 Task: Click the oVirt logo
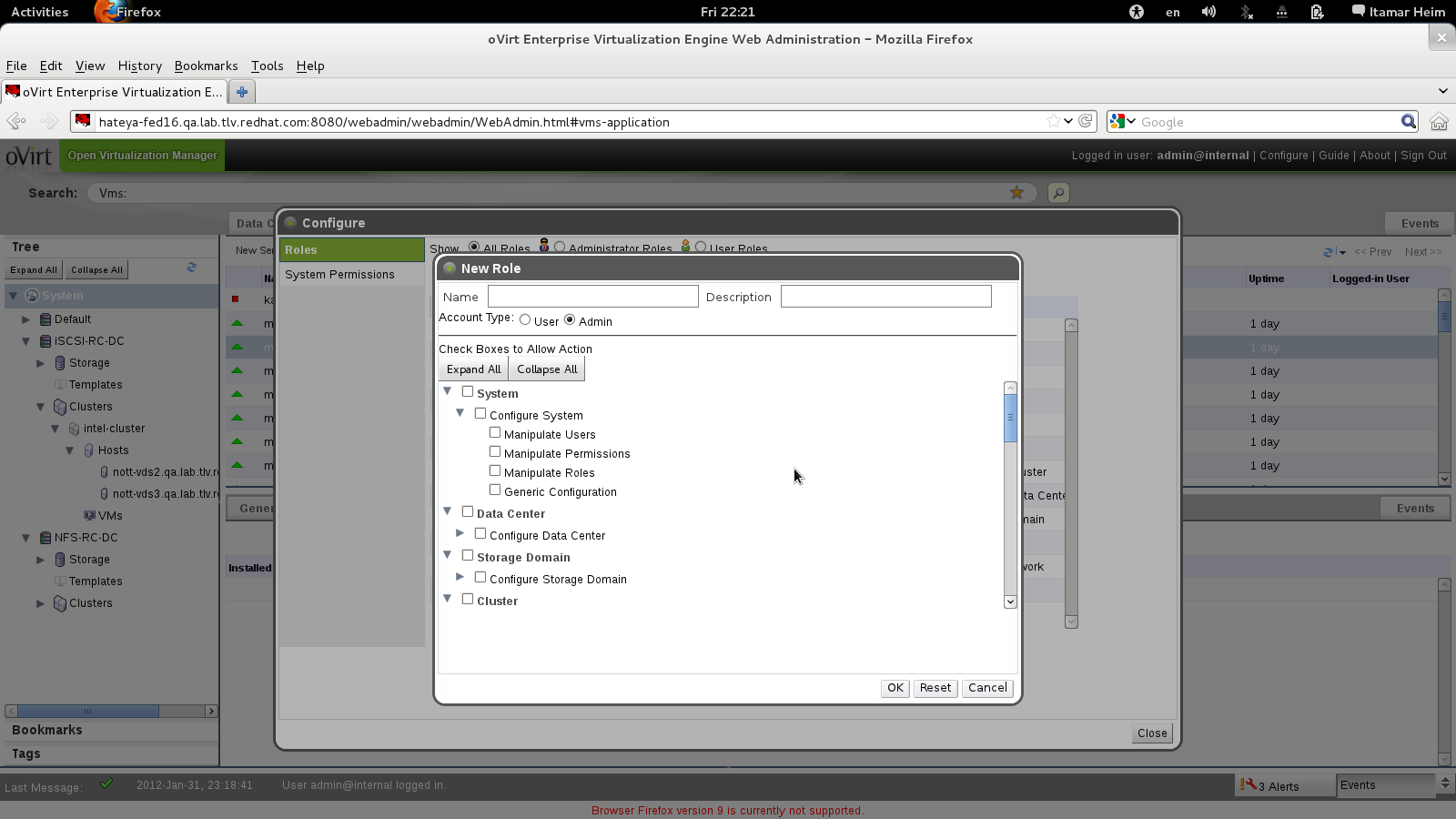[29, 157]
